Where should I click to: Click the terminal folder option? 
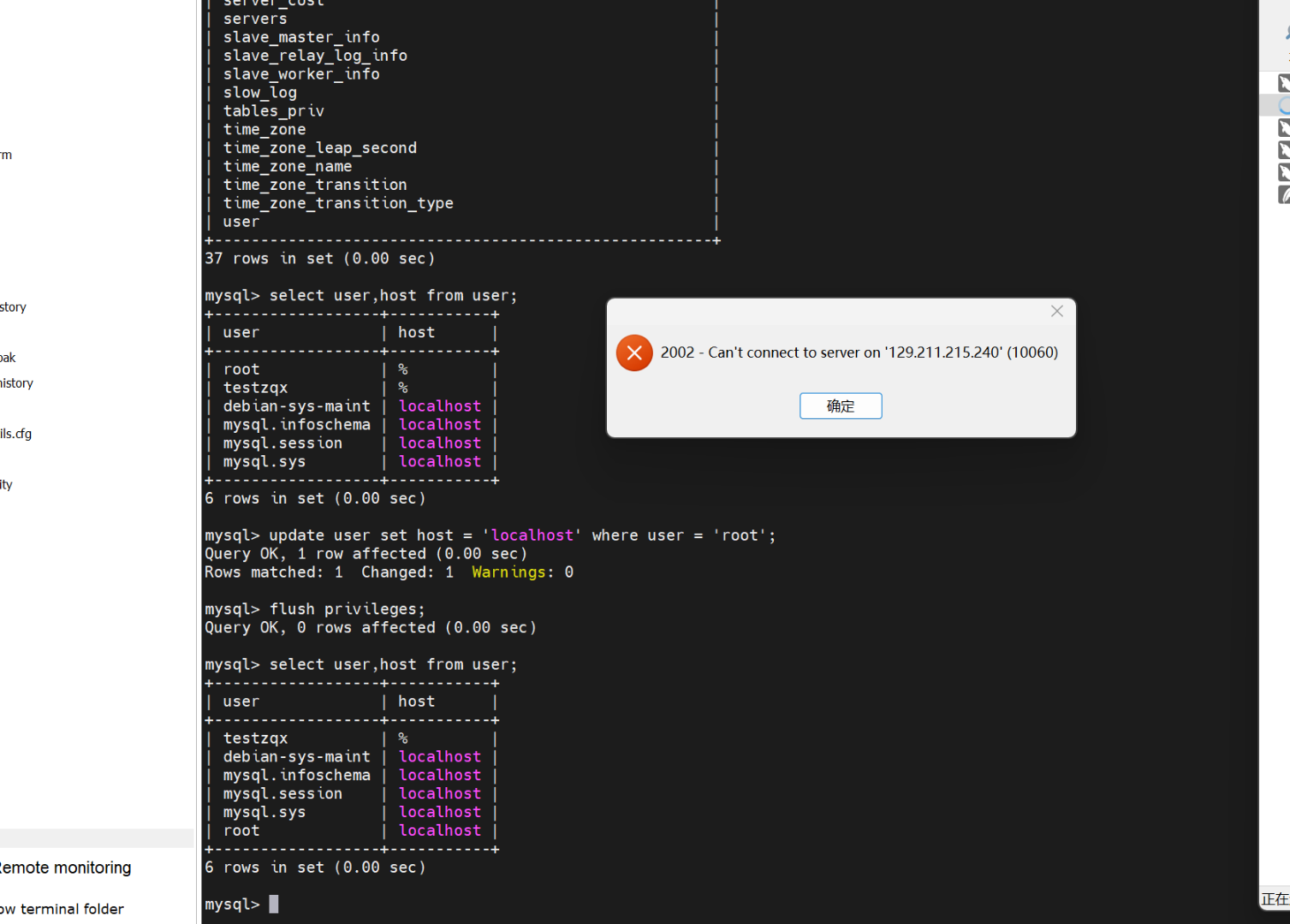point(63,909)
